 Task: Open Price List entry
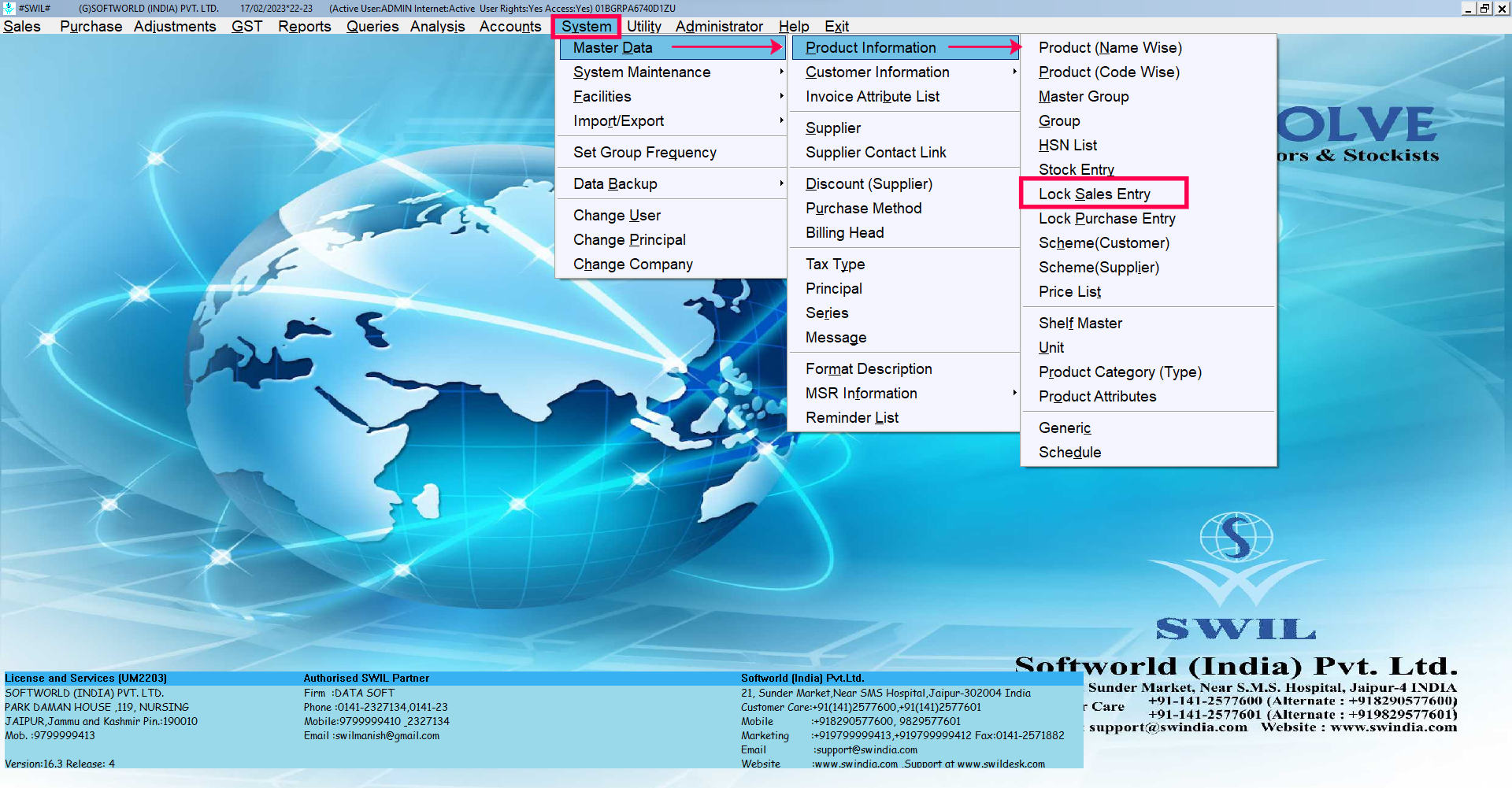[x=1148, y=291]
